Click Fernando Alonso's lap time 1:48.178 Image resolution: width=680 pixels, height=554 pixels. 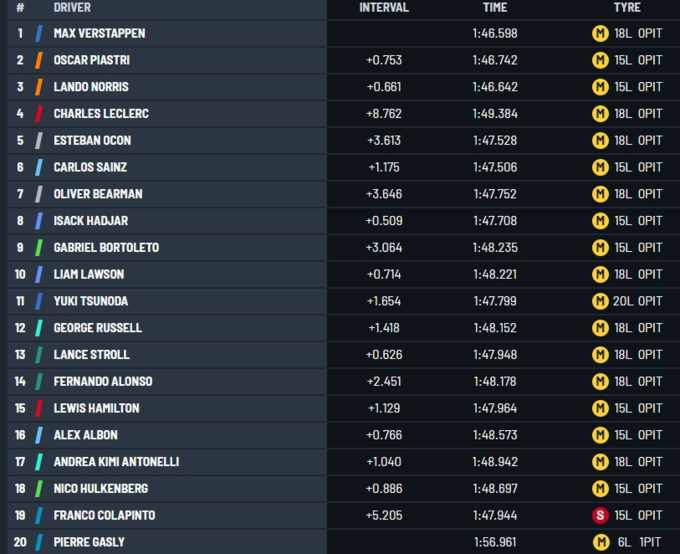(x=495, y=381)
